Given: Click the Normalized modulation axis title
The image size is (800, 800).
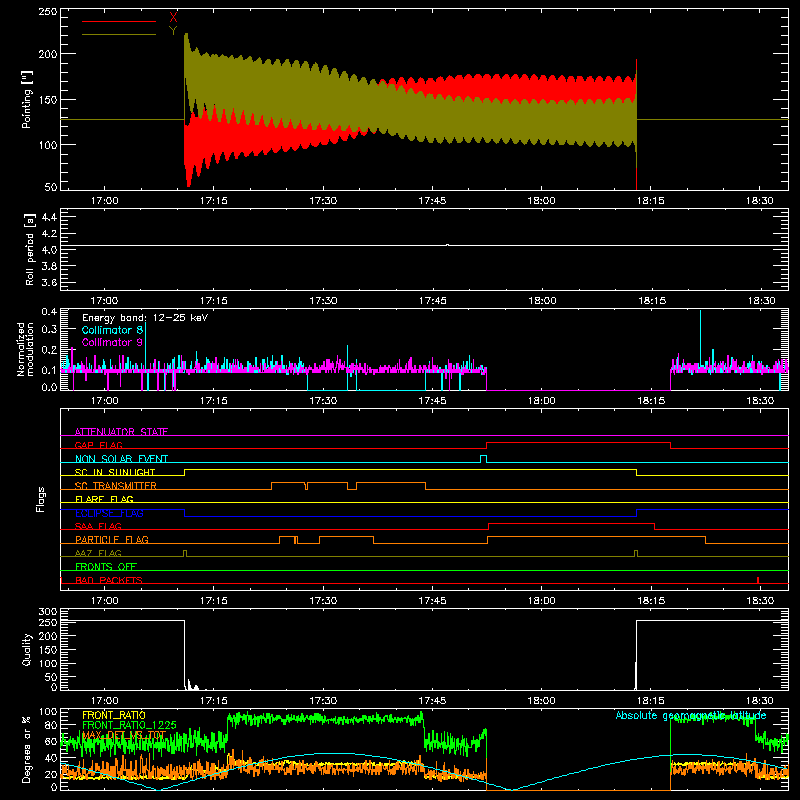Looking at the screenshot, I should click(25, 349).
